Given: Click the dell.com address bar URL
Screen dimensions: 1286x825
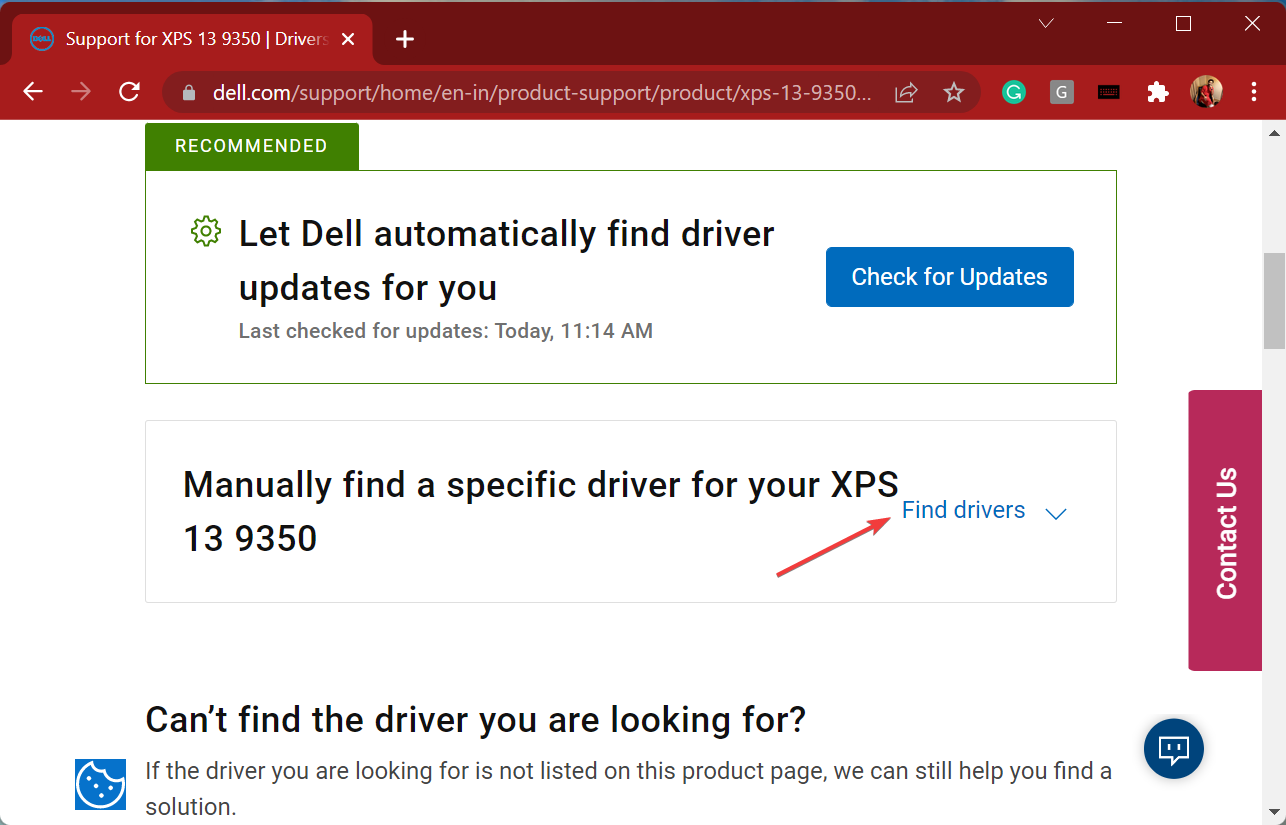Looking at the screenshot, I should [x=542, y=93].
